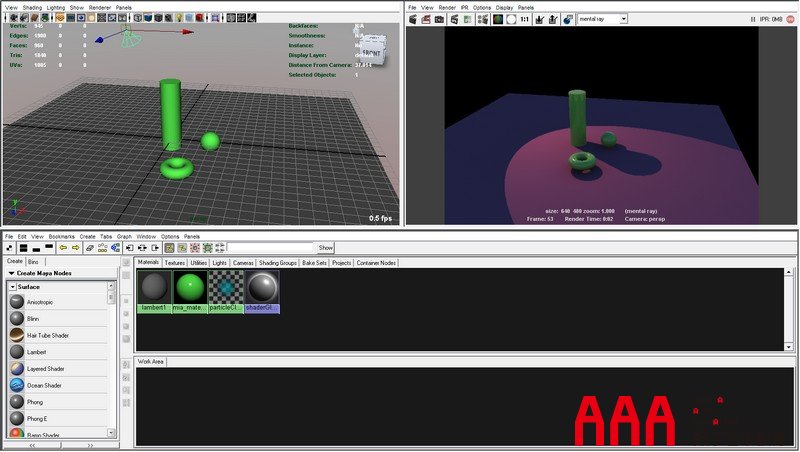Screen dimensions: 800x452
Task: Click the Output Connections icon in Hypershade
Action: [x=155, y=248]
